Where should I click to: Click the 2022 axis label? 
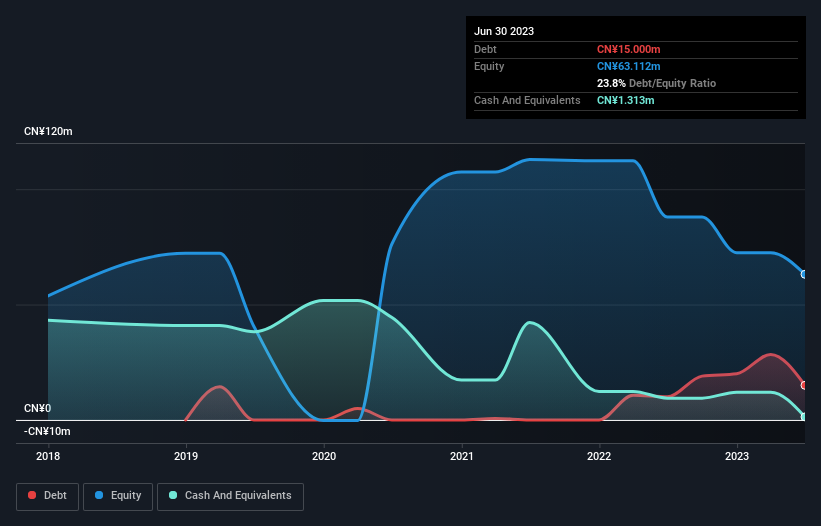[599, 456]
